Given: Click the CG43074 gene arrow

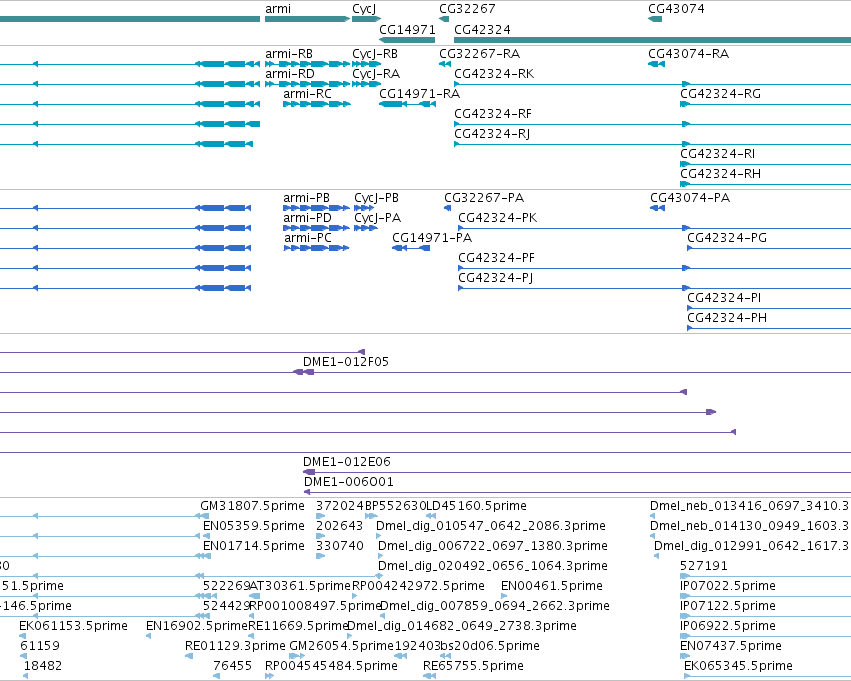Looking at the screenshot, I should point(655,19).
